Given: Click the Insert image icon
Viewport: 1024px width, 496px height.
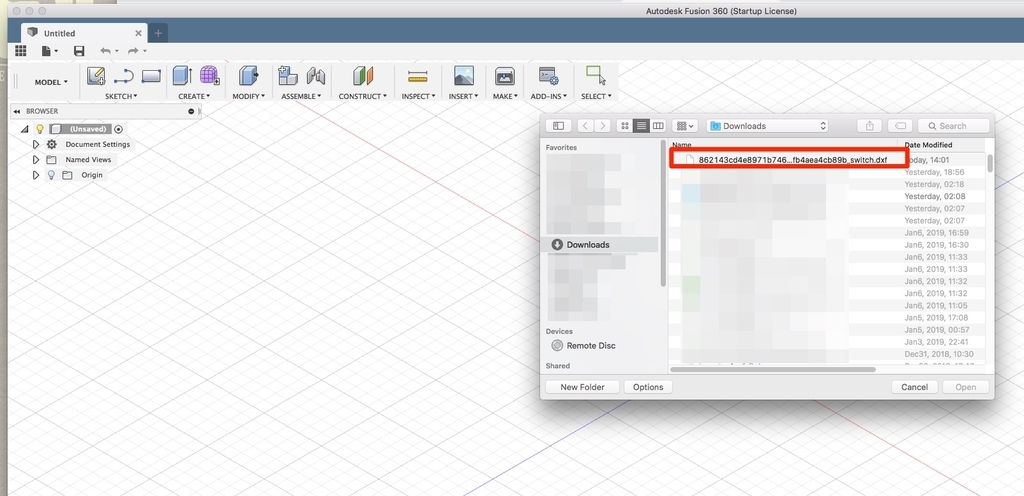Looking at the screenshot, I should (464, 76).
